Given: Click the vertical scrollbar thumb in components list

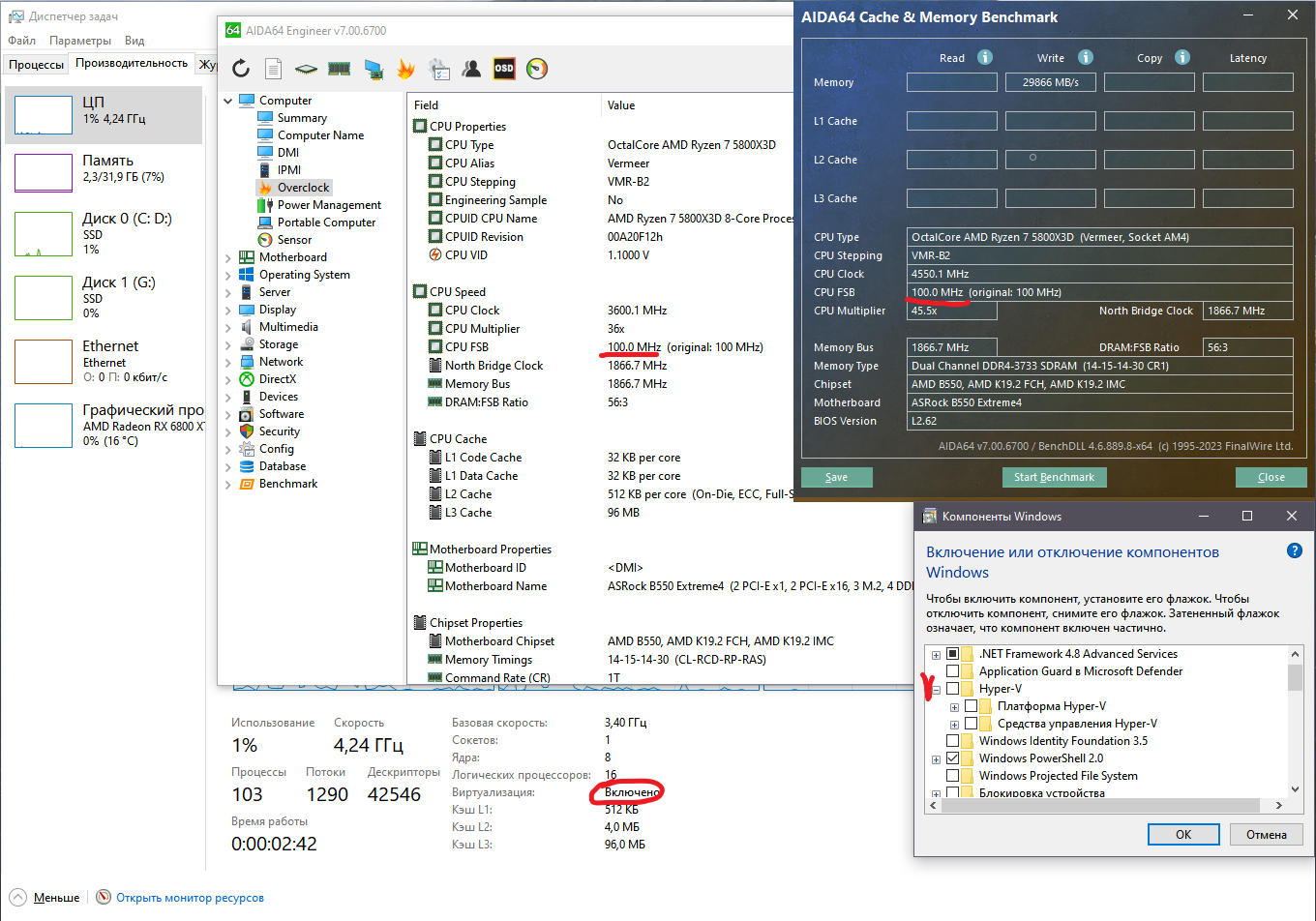Looking at the screenshot, I should click(1295, 676).
